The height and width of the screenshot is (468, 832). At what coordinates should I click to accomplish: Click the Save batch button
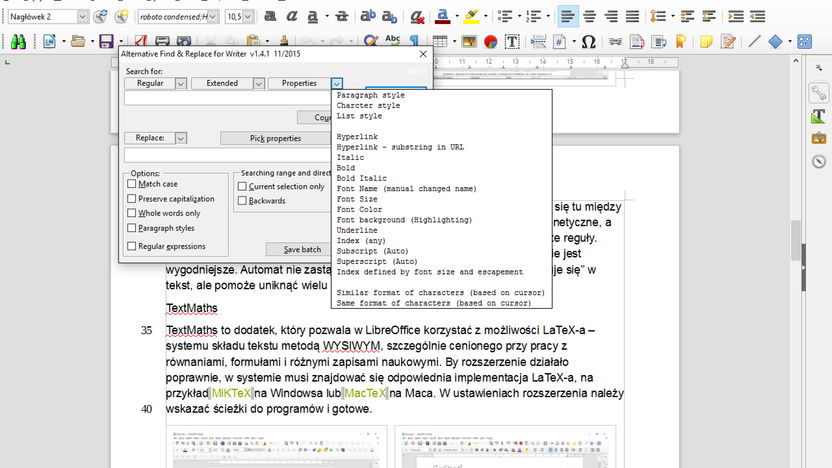[302, 249]
